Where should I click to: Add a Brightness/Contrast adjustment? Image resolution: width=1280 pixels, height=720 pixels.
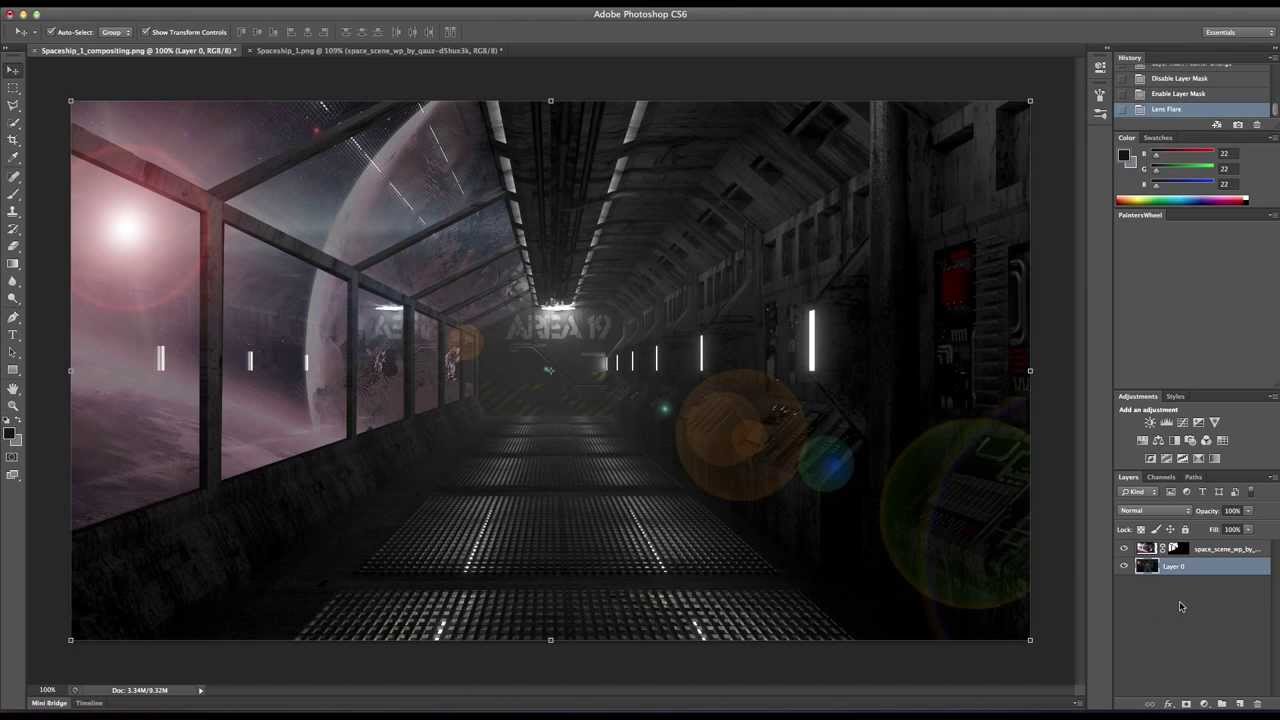pos(1150,422)
